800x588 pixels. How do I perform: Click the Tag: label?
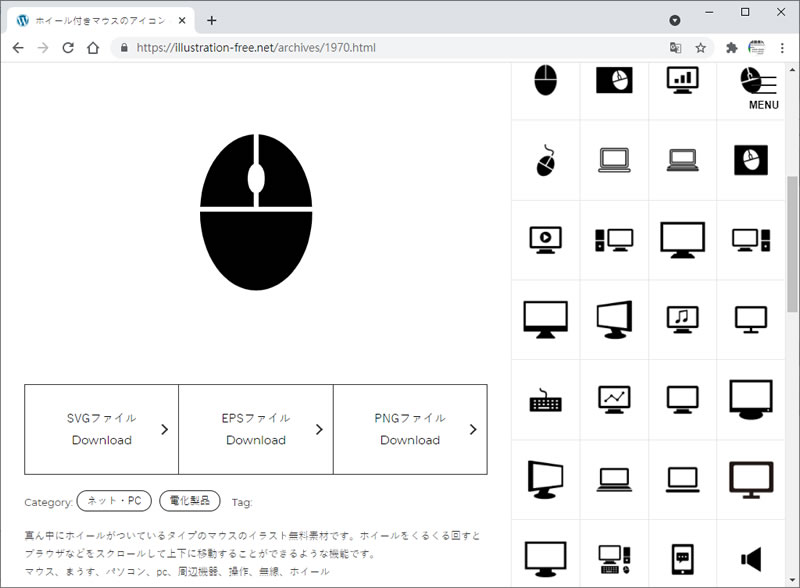pos(242,502)
